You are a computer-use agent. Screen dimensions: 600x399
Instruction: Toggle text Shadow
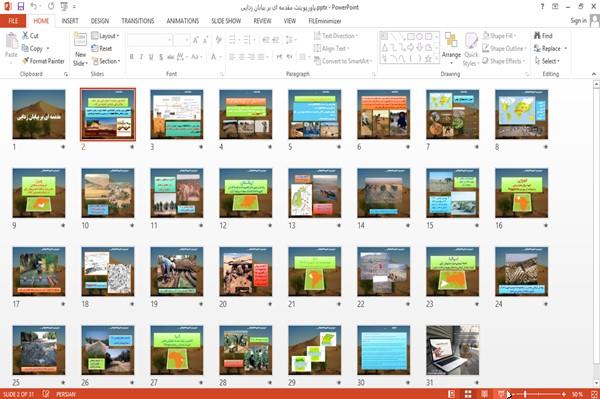coord(161,57)
